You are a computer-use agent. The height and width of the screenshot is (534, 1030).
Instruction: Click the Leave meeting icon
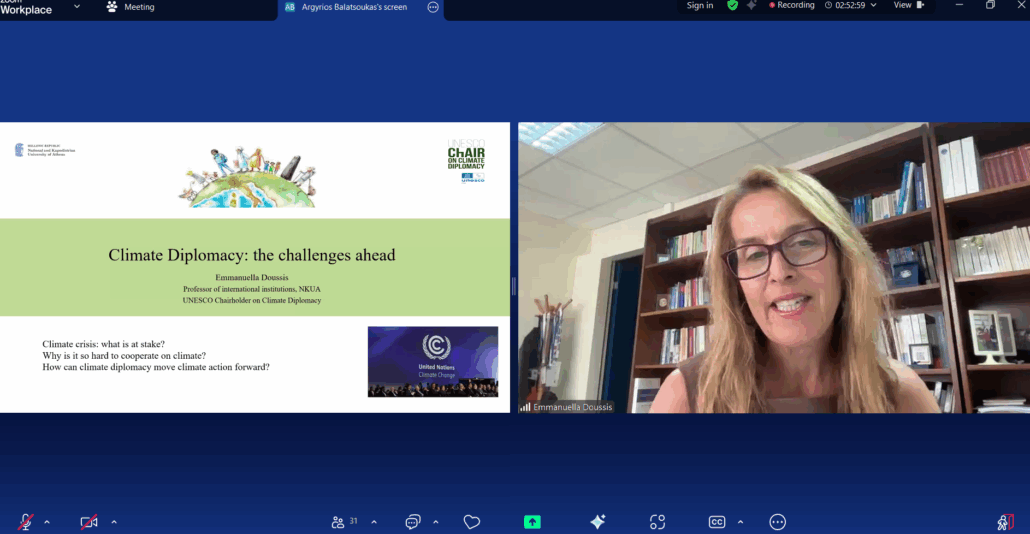(1005, 521)
